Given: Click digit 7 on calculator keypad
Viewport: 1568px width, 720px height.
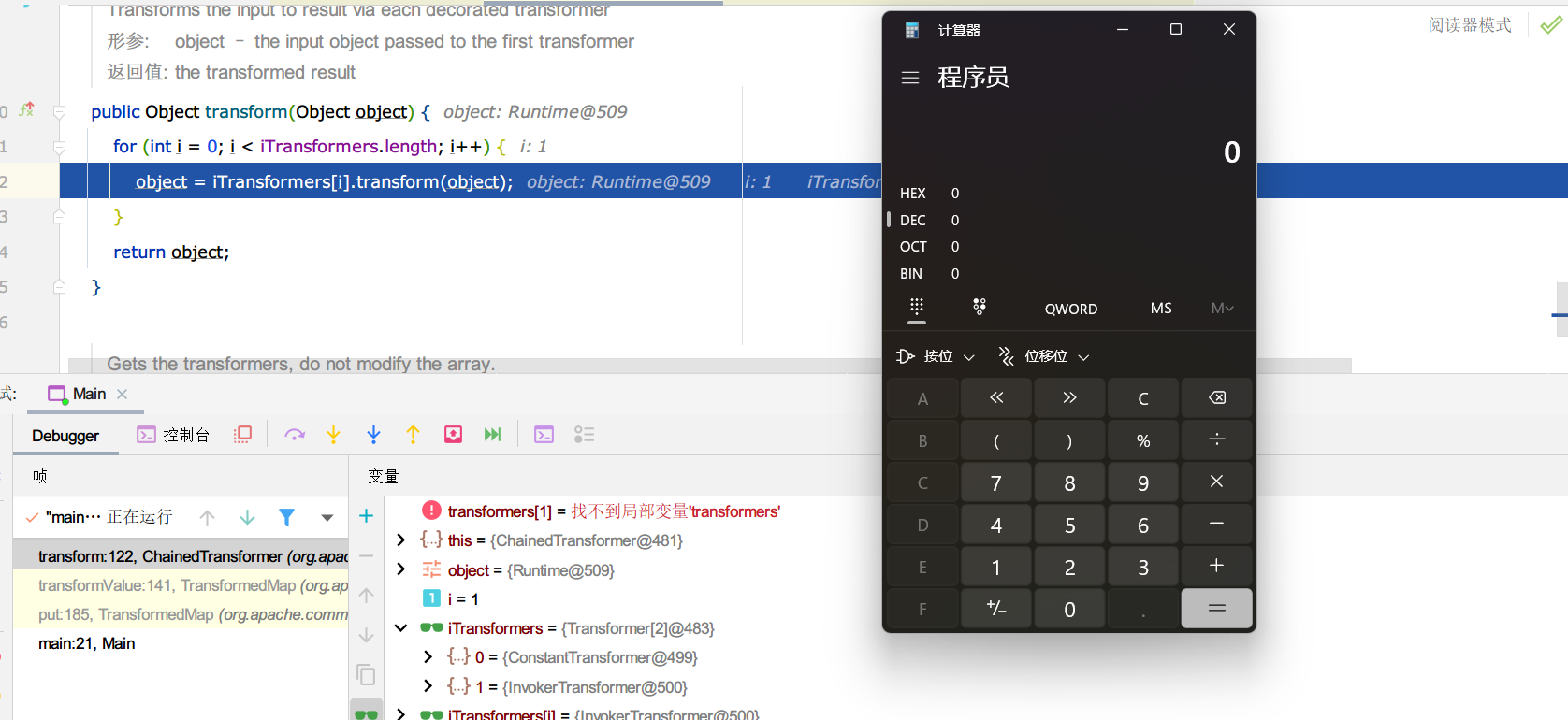Looking at the screenshot, I should [x=996, y=482].
